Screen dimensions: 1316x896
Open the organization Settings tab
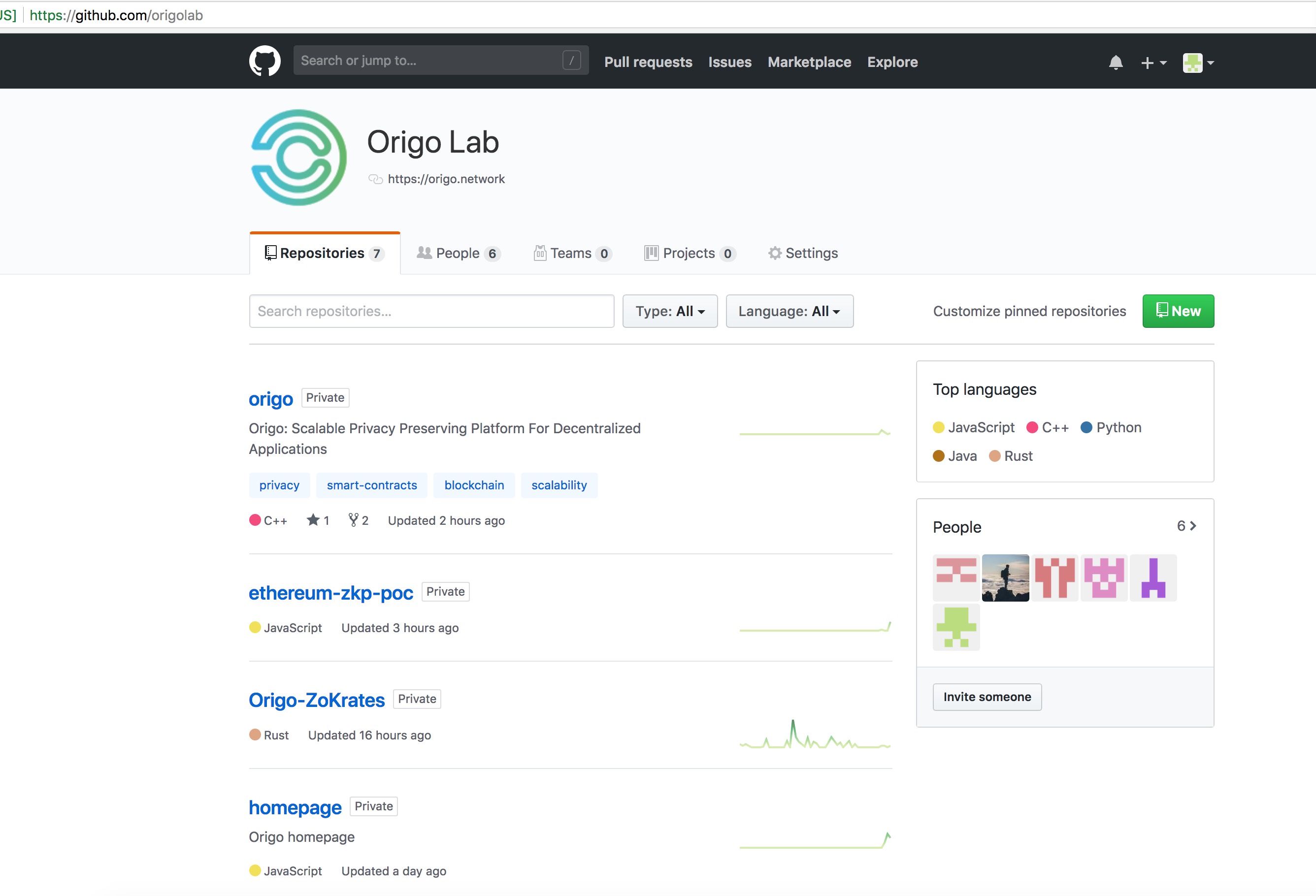[x=802, y=253]
